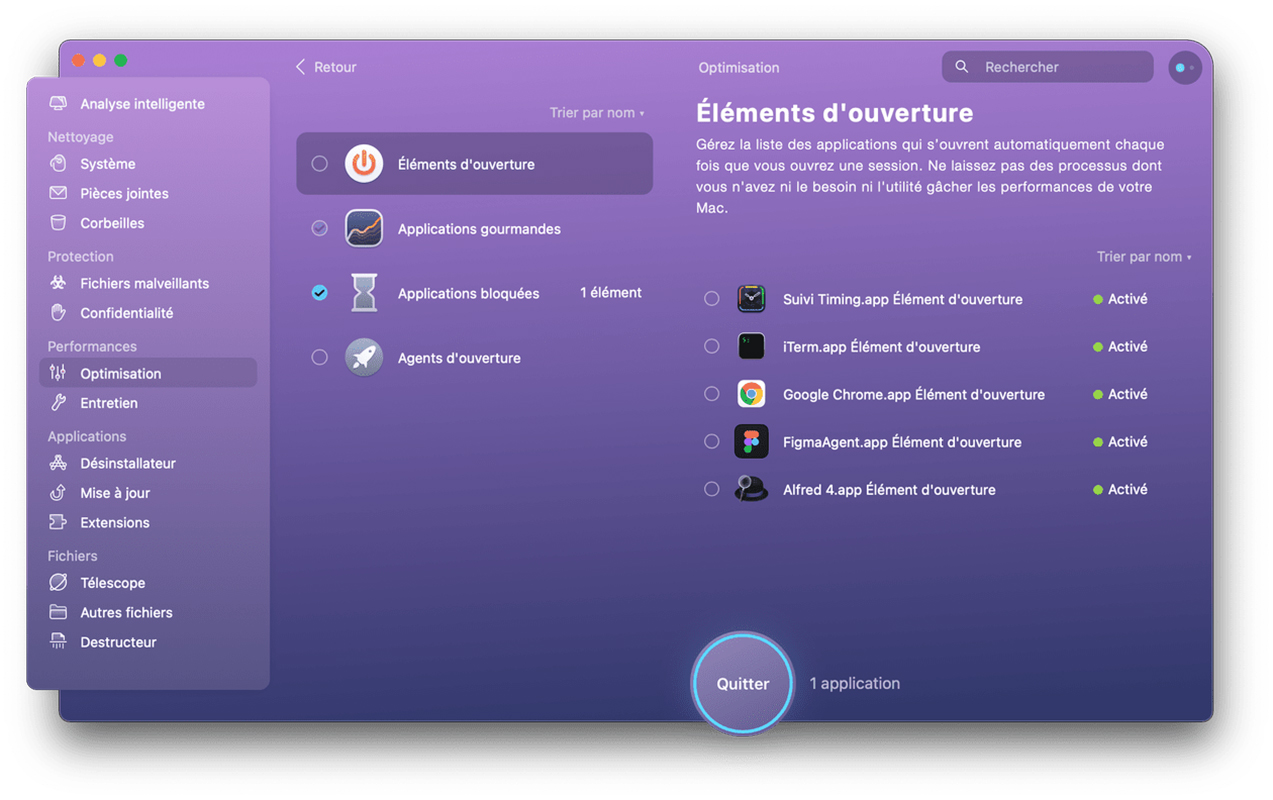1273x800 pixels.
Task: Click the Agents d'ouverture rocket icon
Action: point(364,357)
